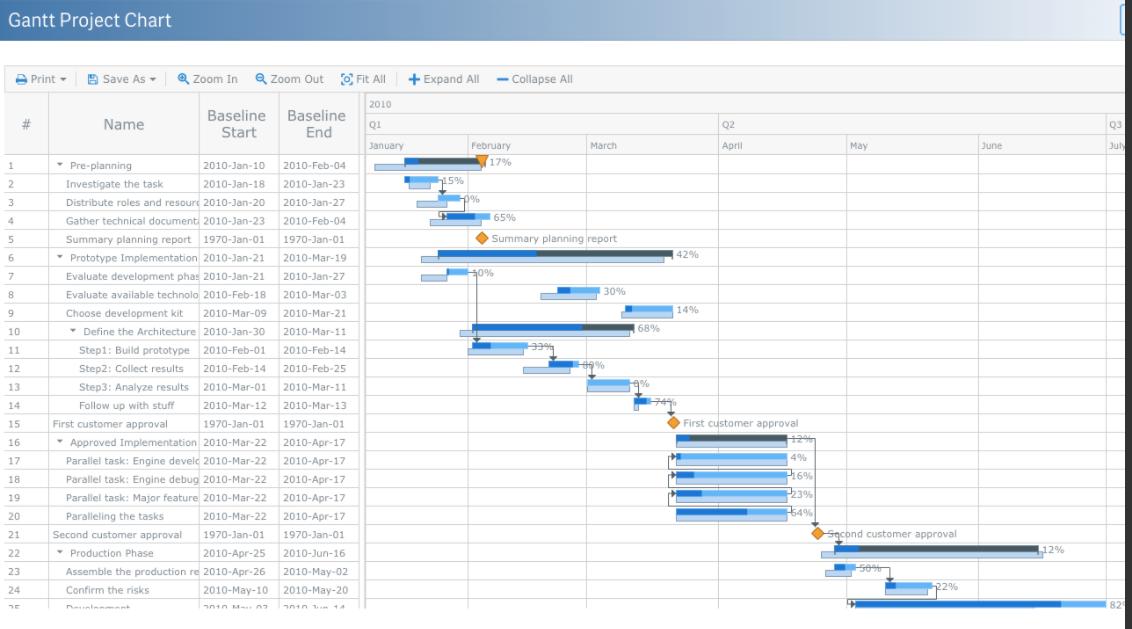
Task: Click the Zoom Out button
Action: (x=289, y=79)
